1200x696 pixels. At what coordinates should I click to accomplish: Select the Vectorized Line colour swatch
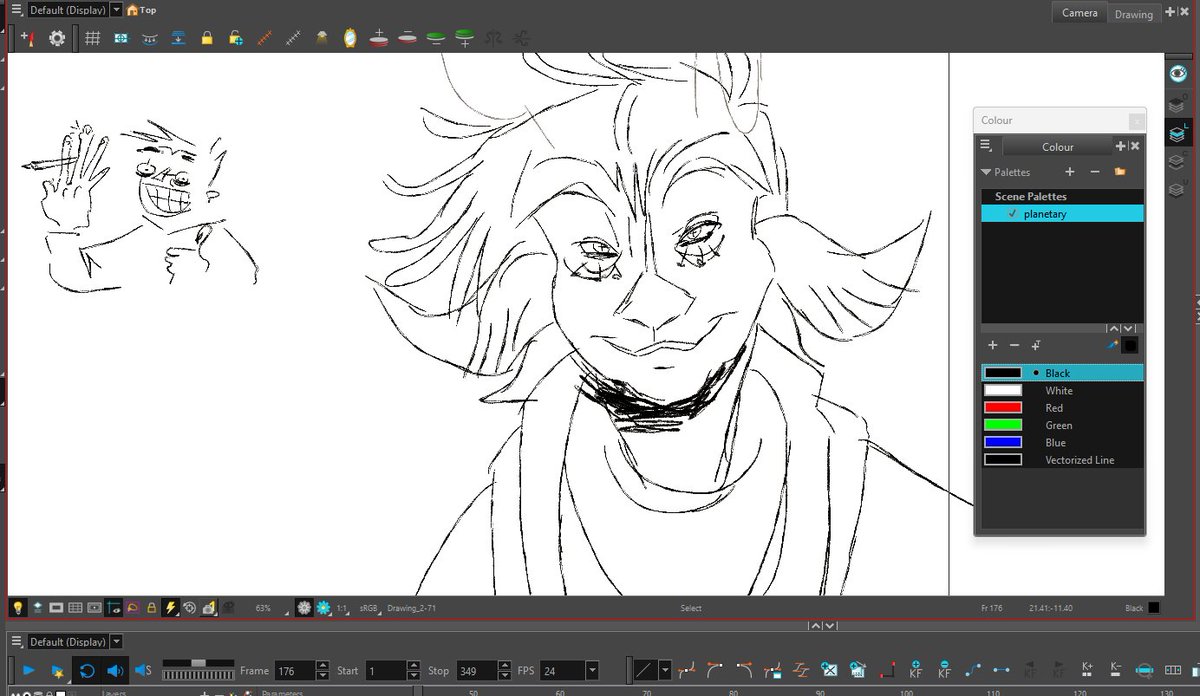(x=1003, y=460)
